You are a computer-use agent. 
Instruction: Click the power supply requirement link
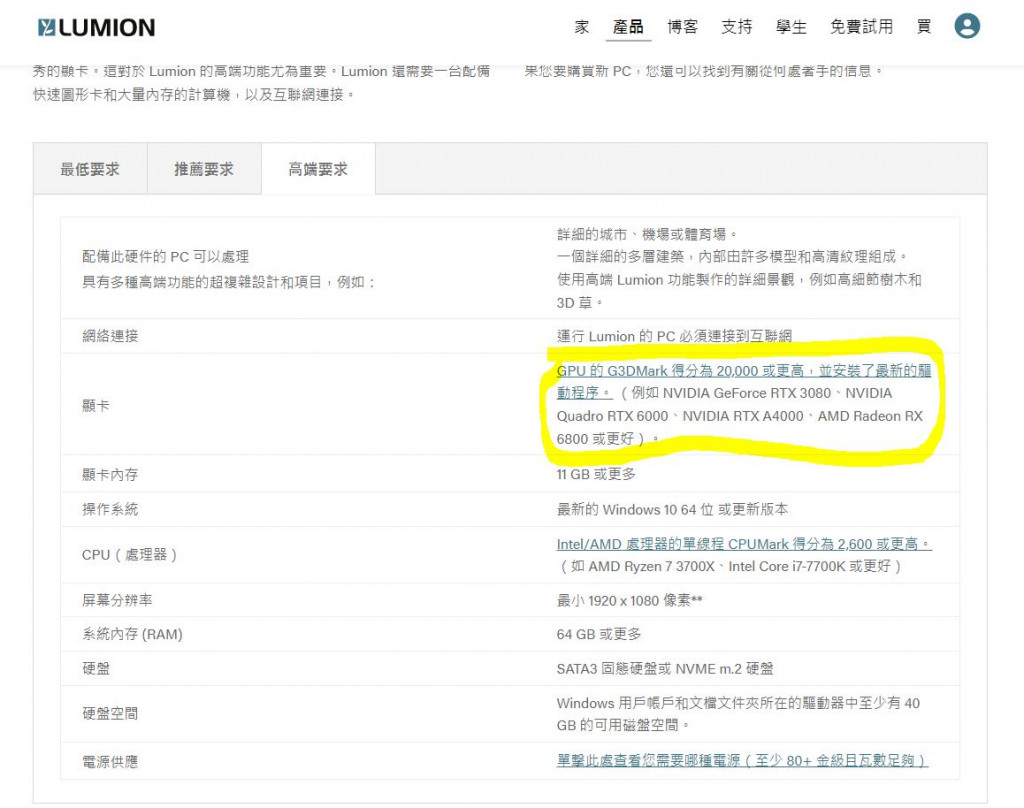(x=742, y=761)
